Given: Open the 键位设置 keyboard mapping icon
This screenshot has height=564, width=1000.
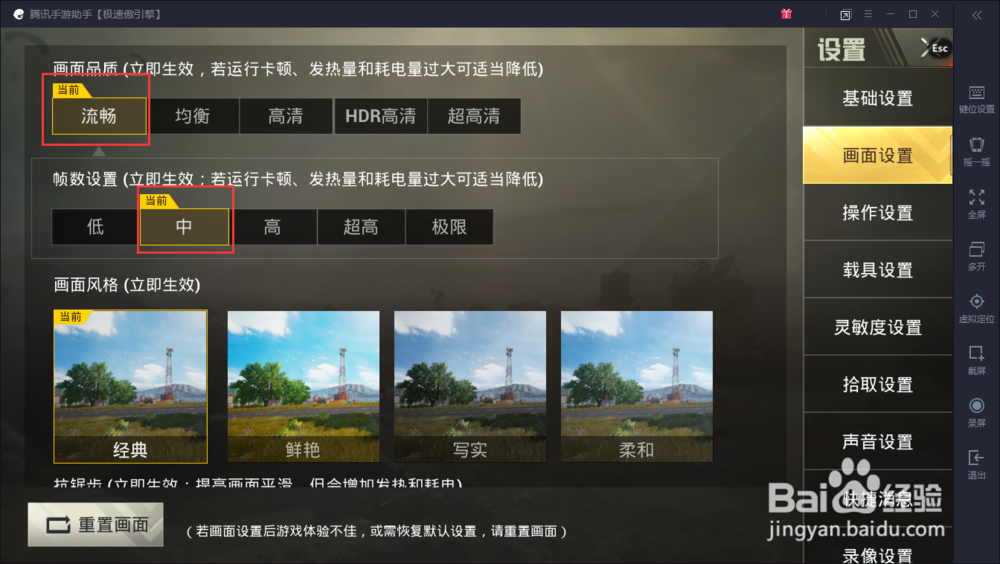Looking at the screenshot, I should coord(976,100).
